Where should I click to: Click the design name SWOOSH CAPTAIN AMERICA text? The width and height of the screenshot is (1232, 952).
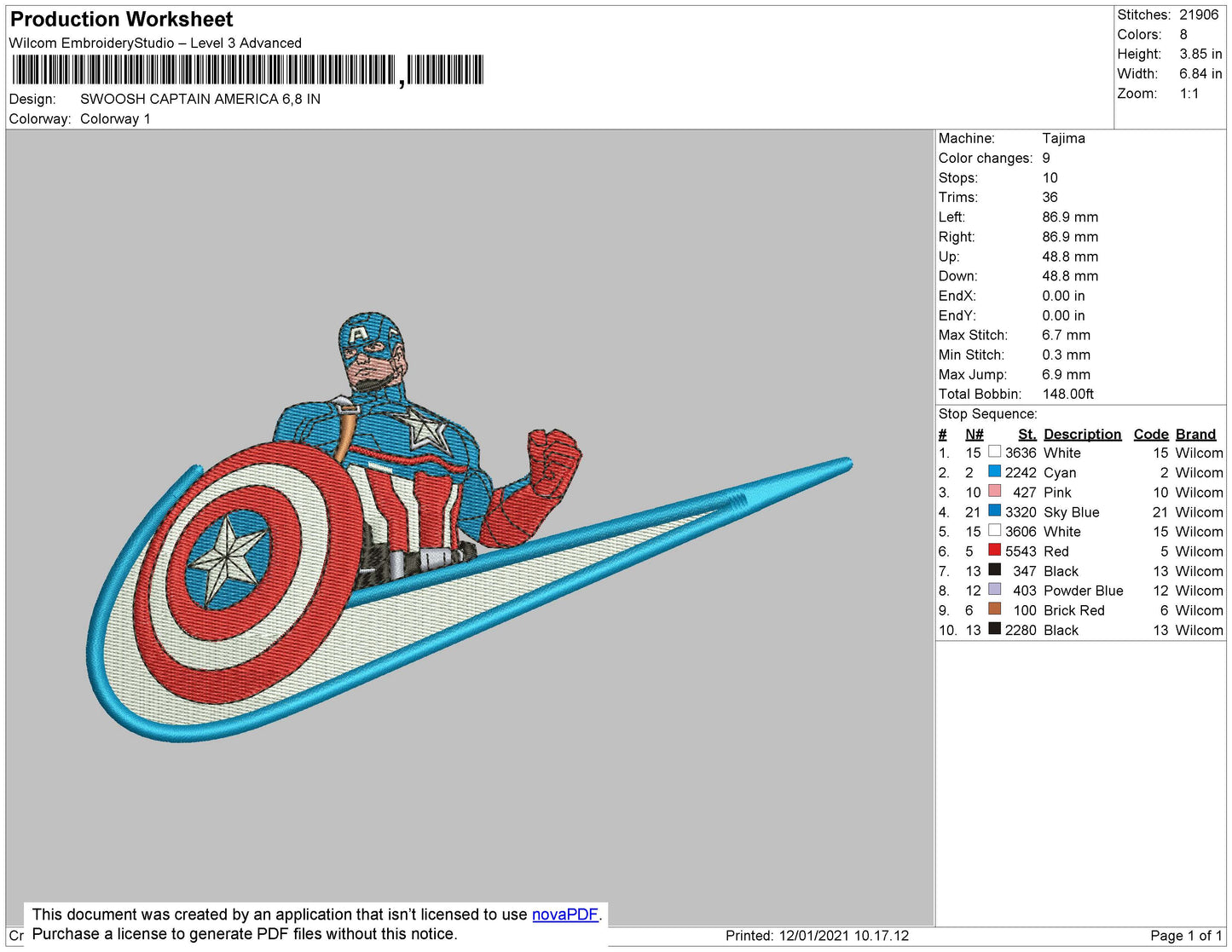[200, 99]
